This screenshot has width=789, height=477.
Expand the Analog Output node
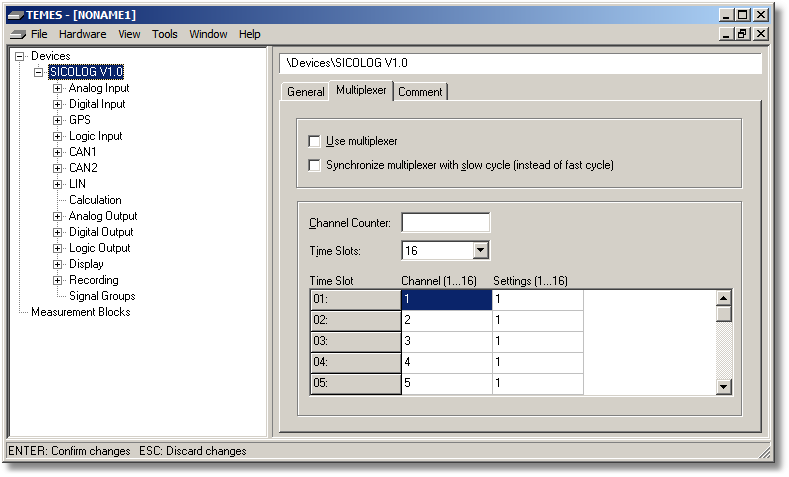pos(57,216)
